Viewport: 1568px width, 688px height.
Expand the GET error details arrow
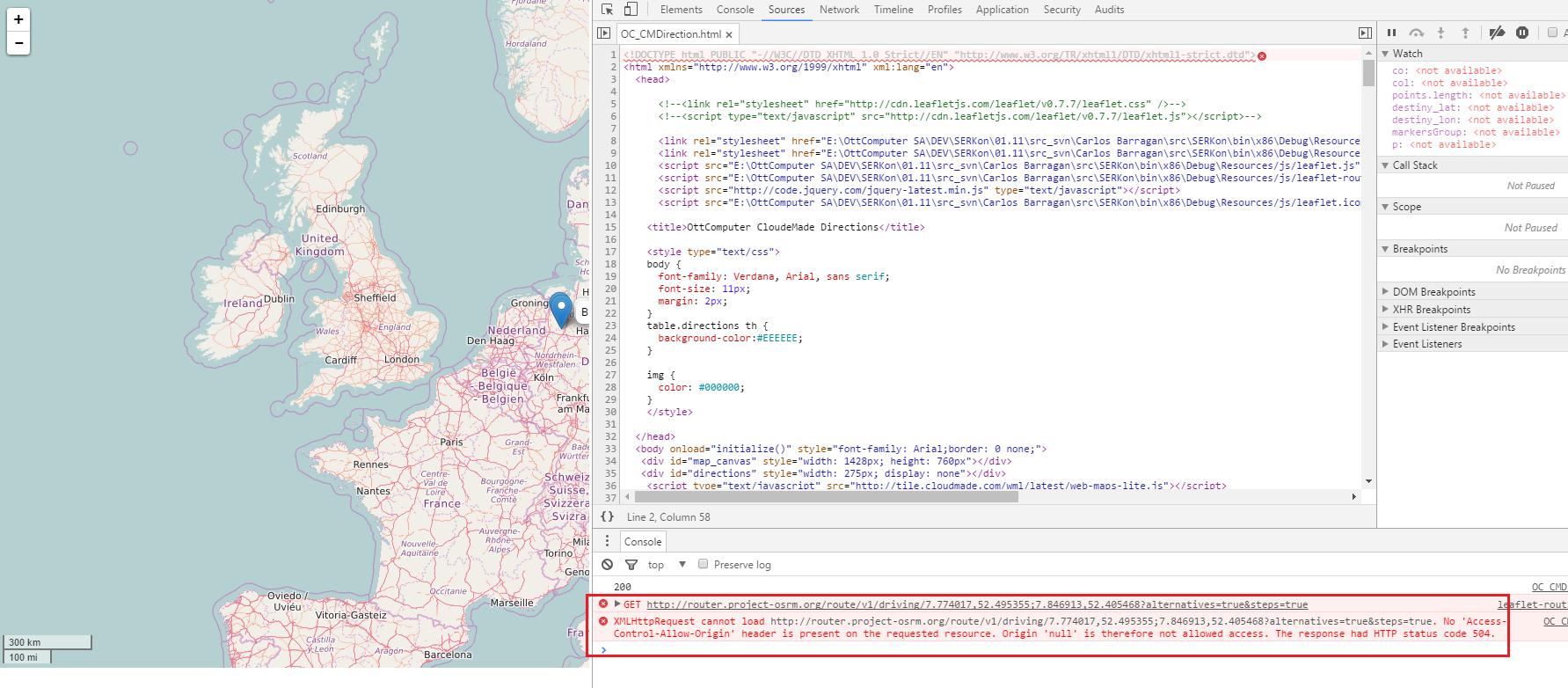point(617,604)
